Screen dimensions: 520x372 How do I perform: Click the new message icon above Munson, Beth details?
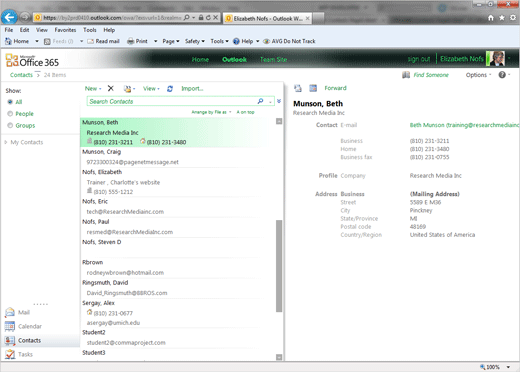pos(298,88)
